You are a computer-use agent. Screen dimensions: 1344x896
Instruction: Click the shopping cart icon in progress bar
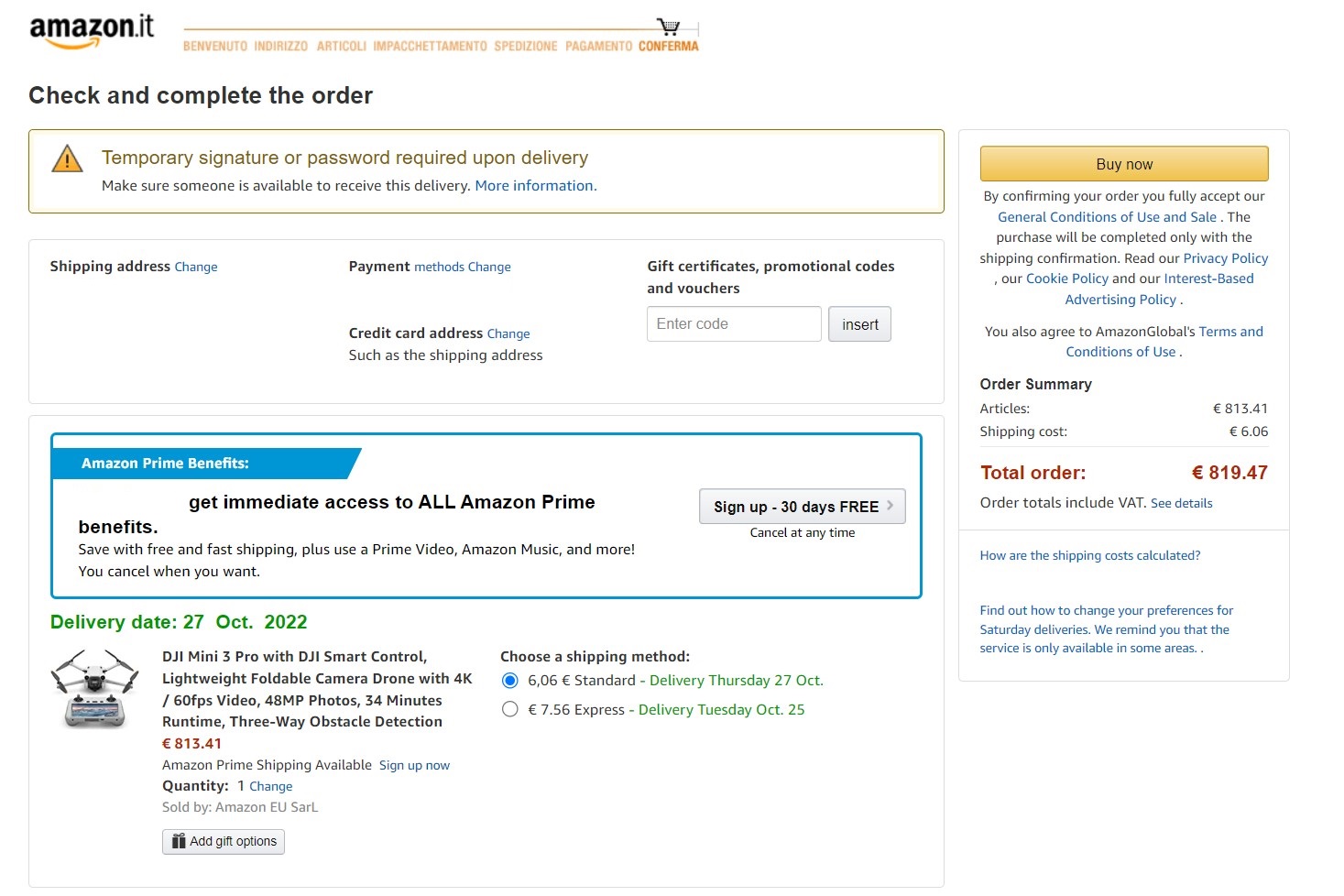(669, 27)
